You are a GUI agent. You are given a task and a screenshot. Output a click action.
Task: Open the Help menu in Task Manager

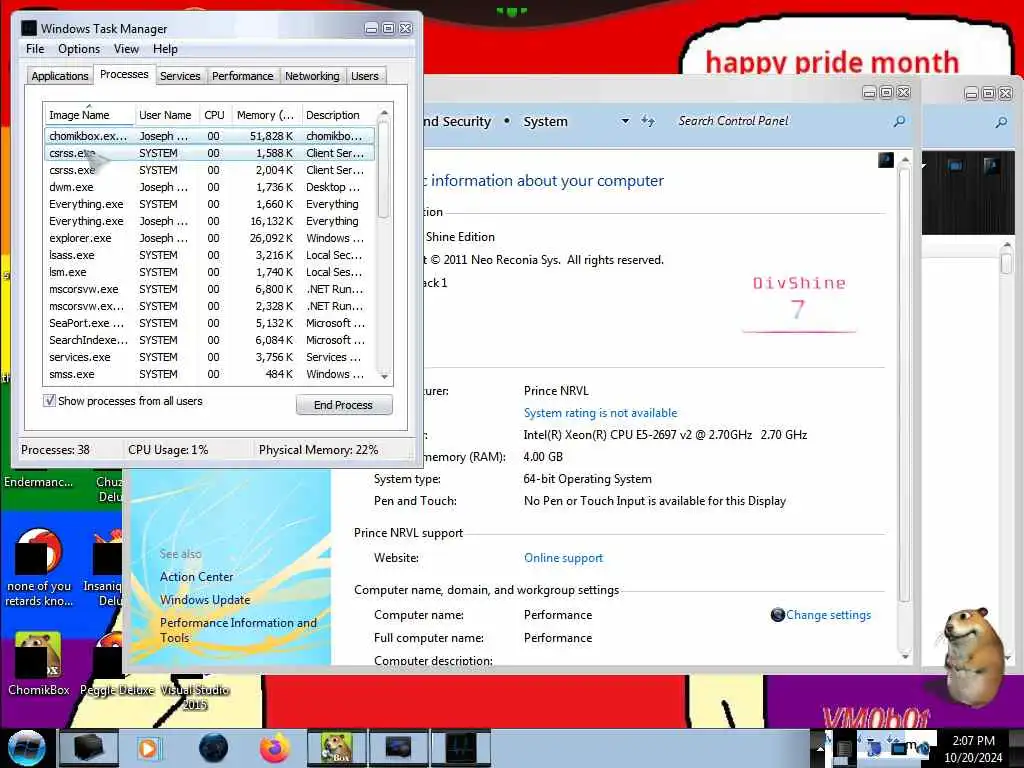165,49
